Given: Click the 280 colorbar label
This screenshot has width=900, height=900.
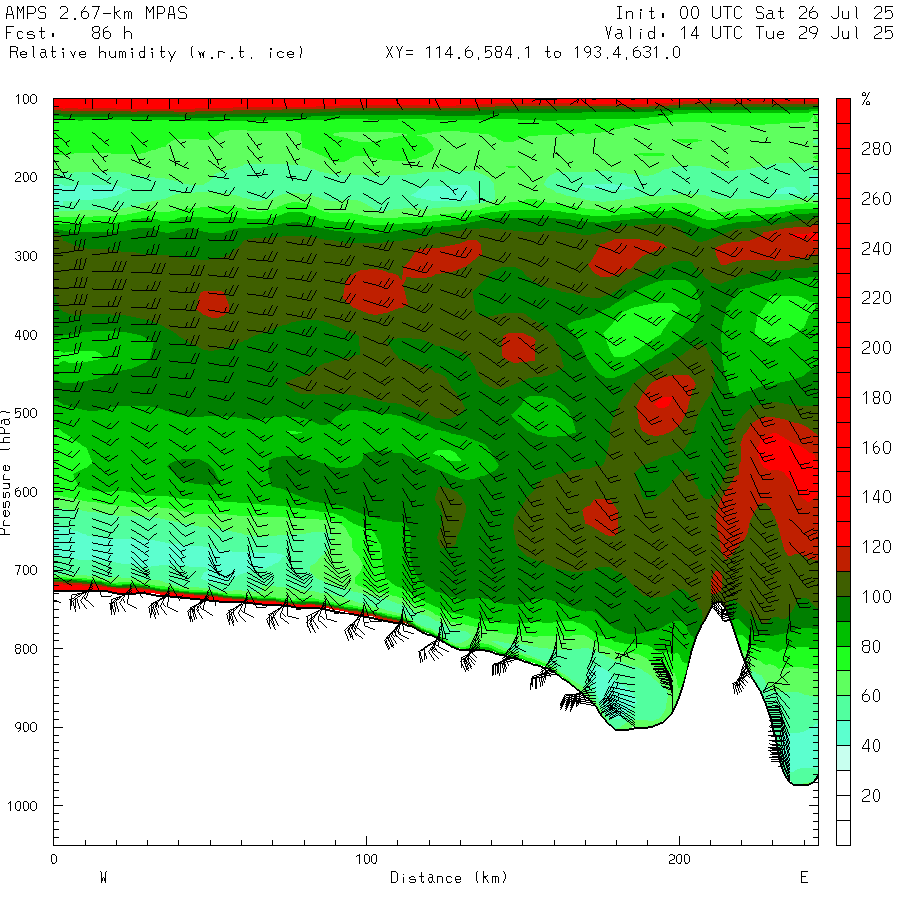Looking at the screenshot, I should click(876, 149).
